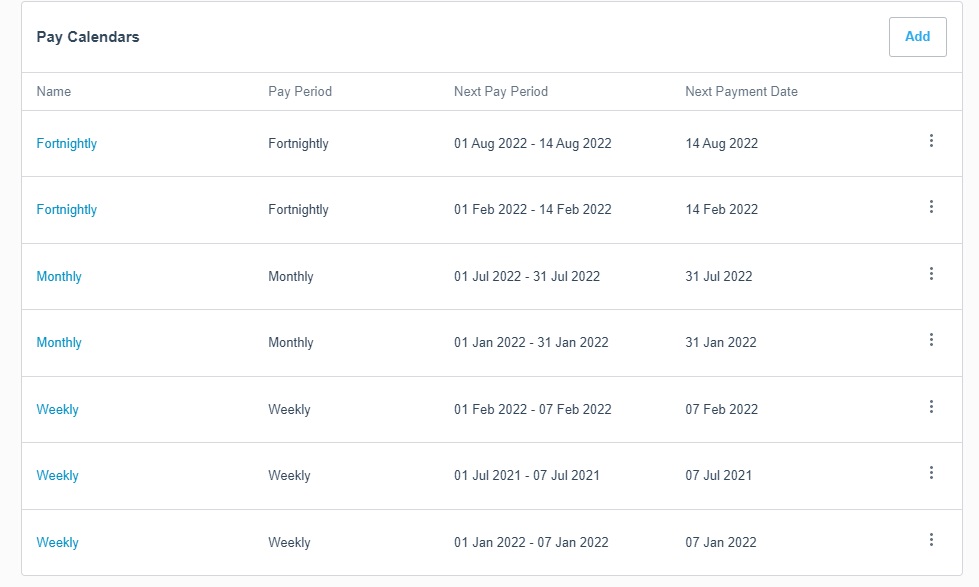
Task: Click the Next Payment Date column header
Action: (x=741, y=92)
